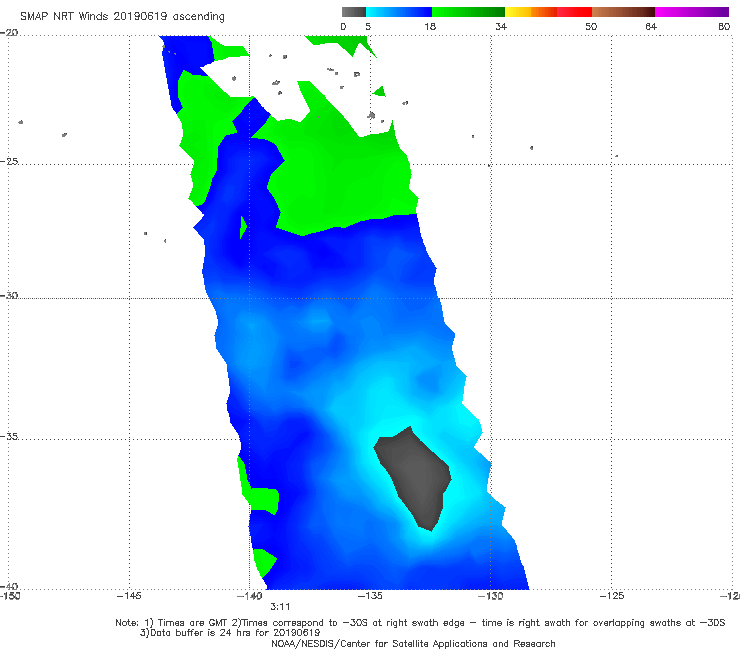
Task: Click the 'SMAP NRT Winds 20190619 ascending' title
Action: coord(122,16)
